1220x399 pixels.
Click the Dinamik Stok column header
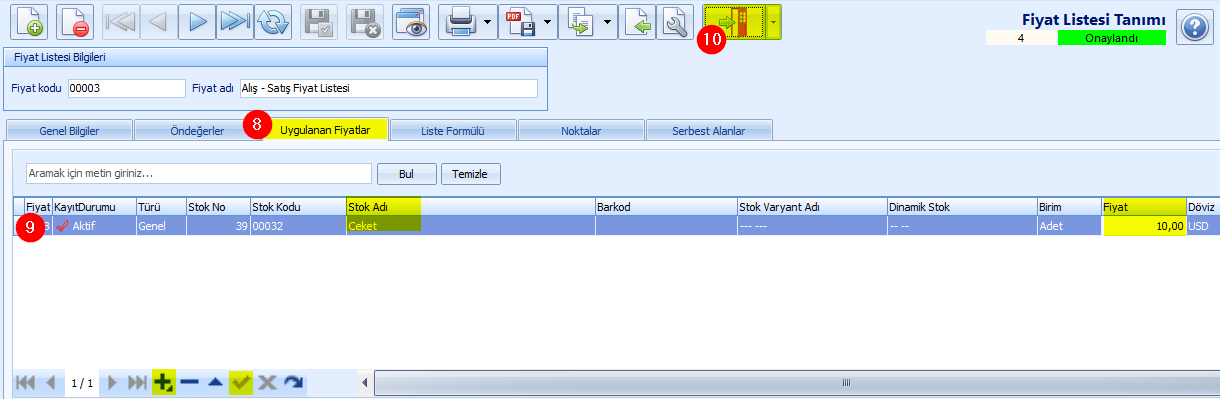pos(961,207)
